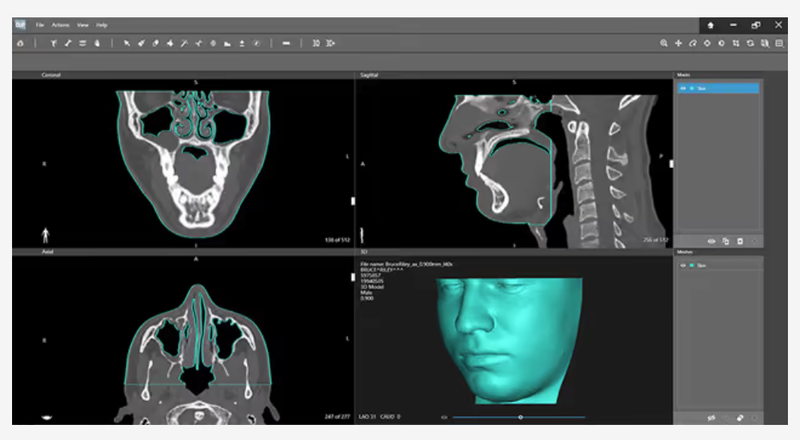The image size is (800, 440).
Task: Click the 3D skin face model
Action: pyautogui.click(x=509, y=340)
